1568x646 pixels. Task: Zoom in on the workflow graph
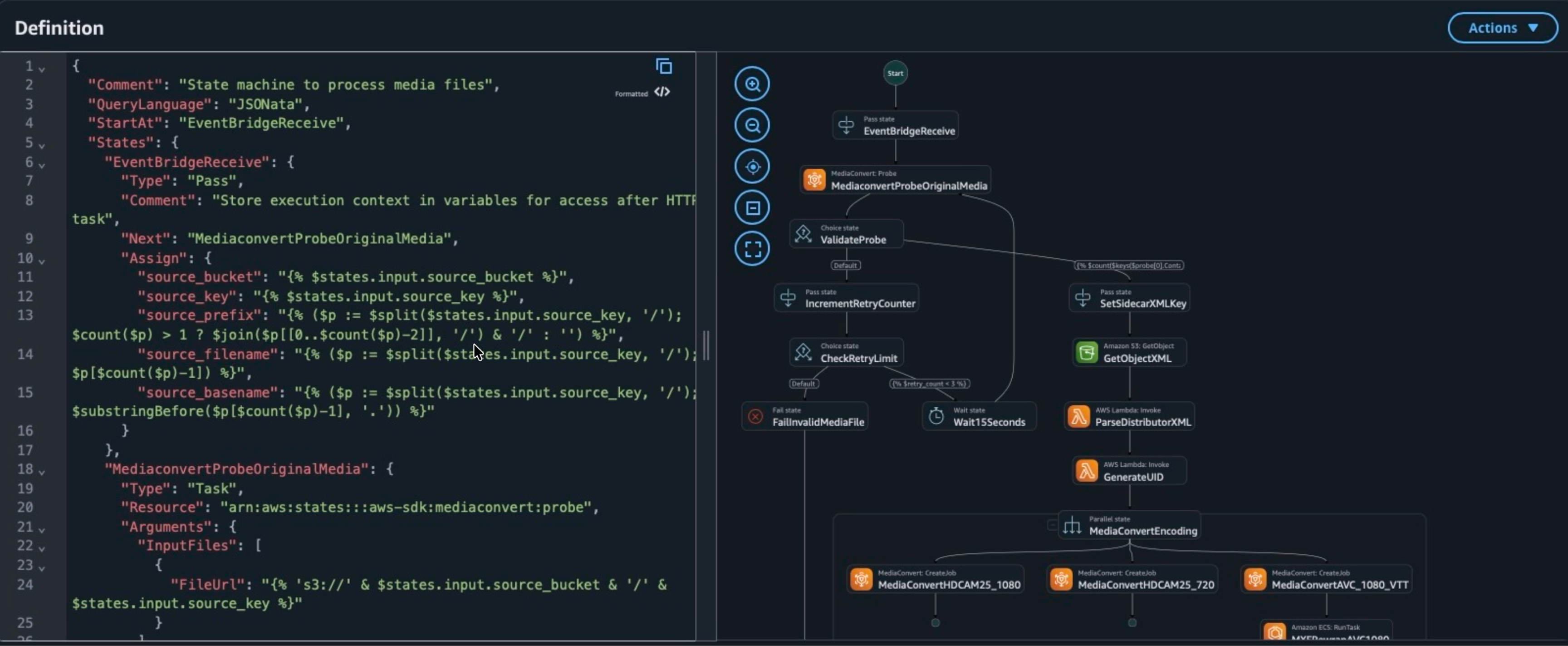[x=752, y=84]
